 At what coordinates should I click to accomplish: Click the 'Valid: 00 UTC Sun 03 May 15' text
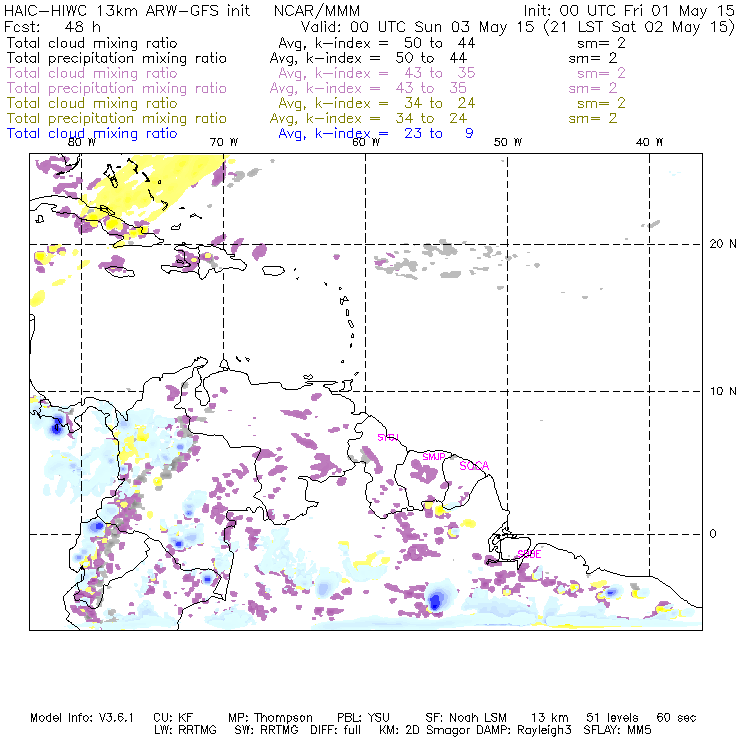[418, 26]
